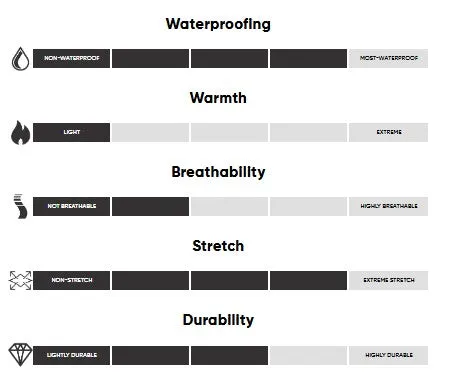Viewport: 455px width, 380px height.
Task: Click the Waterproofing heading
Action: (x=218, y=24)
